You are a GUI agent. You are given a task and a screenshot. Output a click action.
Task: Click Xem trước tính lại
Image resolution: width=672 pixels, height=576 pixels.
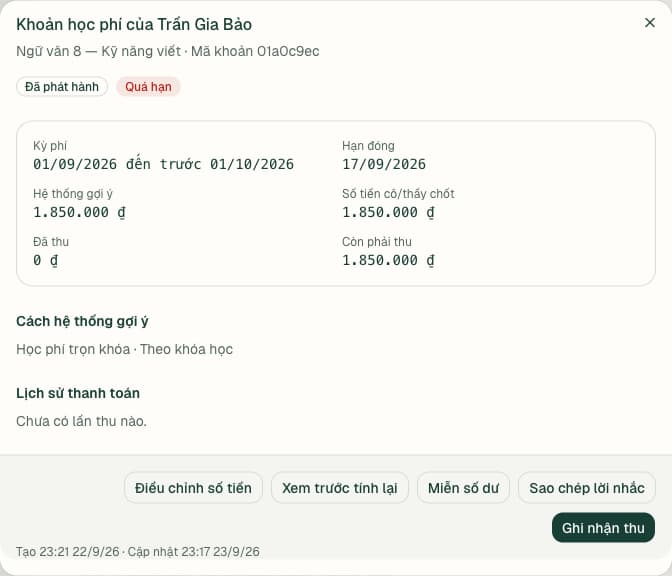tap(339, 488)
